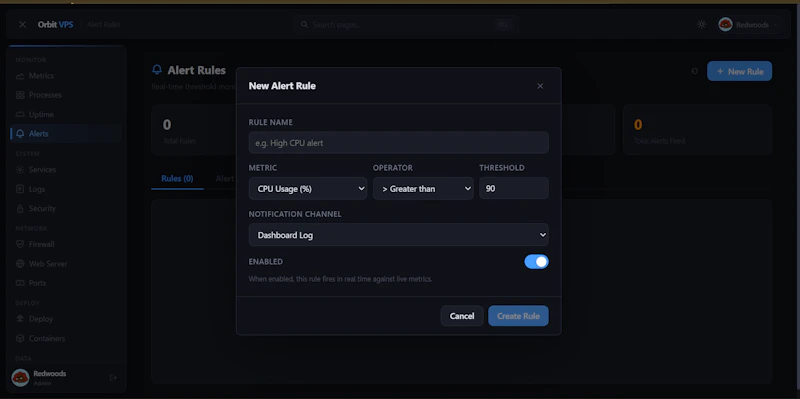Select Alerts in the sidebar
The width and height of the screenshot is (800, 399).
[66, 134]
